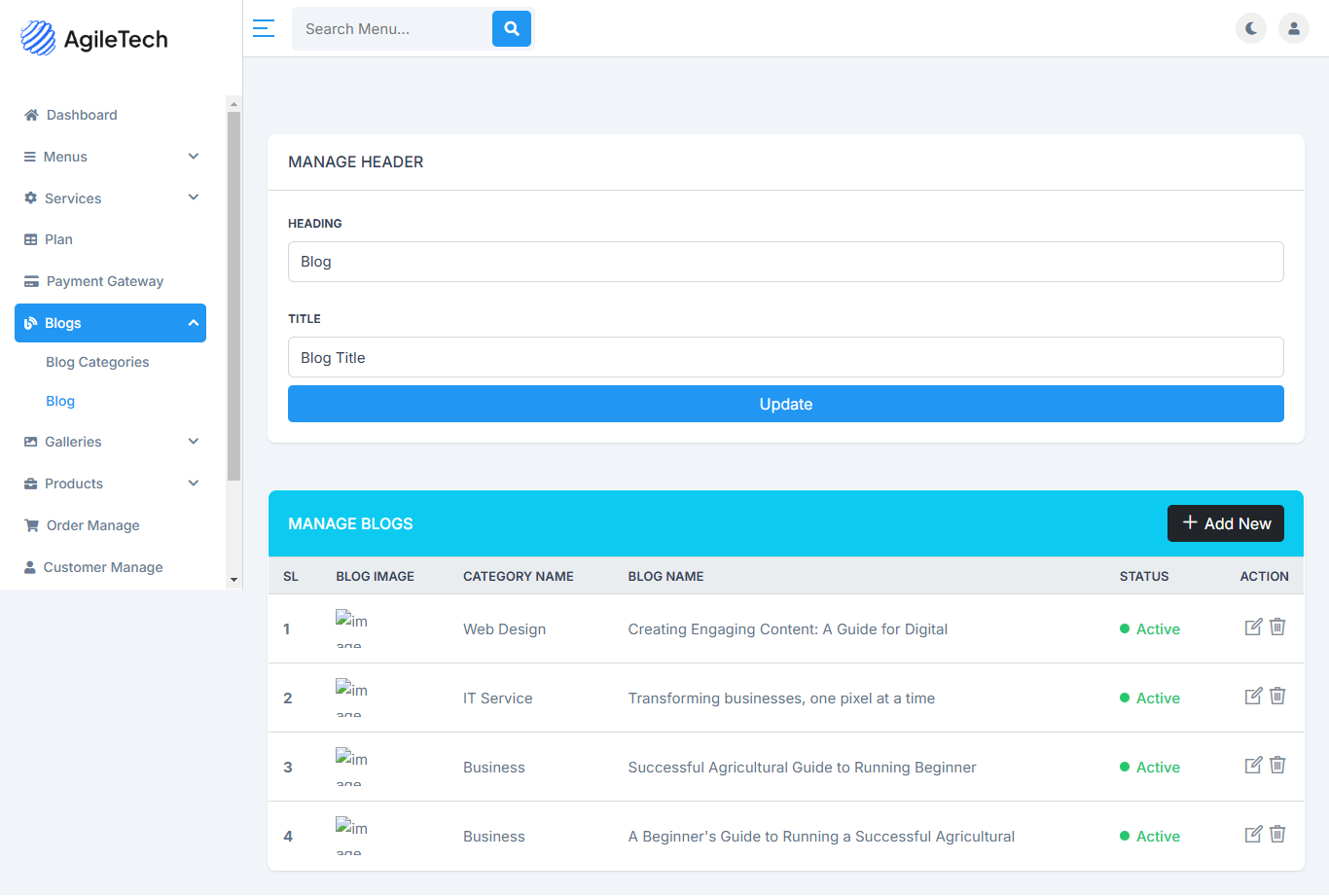The width and height of the screenshot is (1329, 896).
Task: Click the Search Menu input field
Action: [x=392, y=28]
